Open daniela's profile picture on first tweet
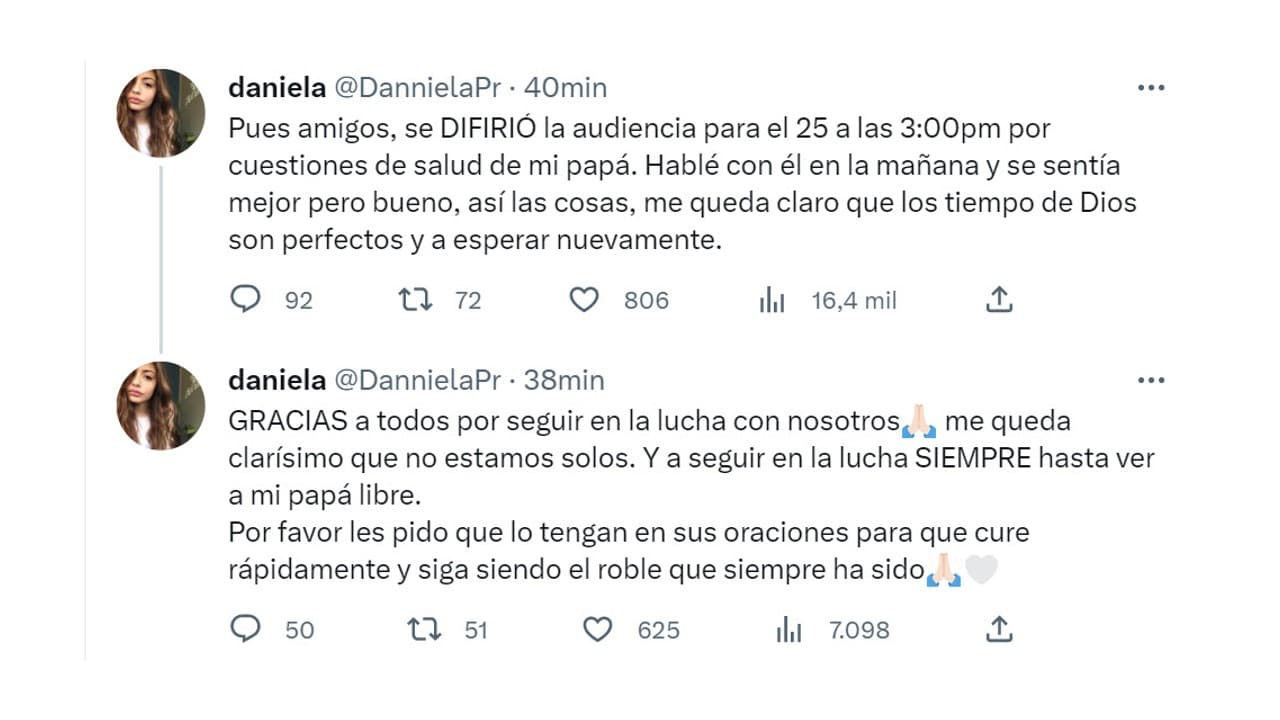This screenshot has width=1280, height=720. (160, 113)
